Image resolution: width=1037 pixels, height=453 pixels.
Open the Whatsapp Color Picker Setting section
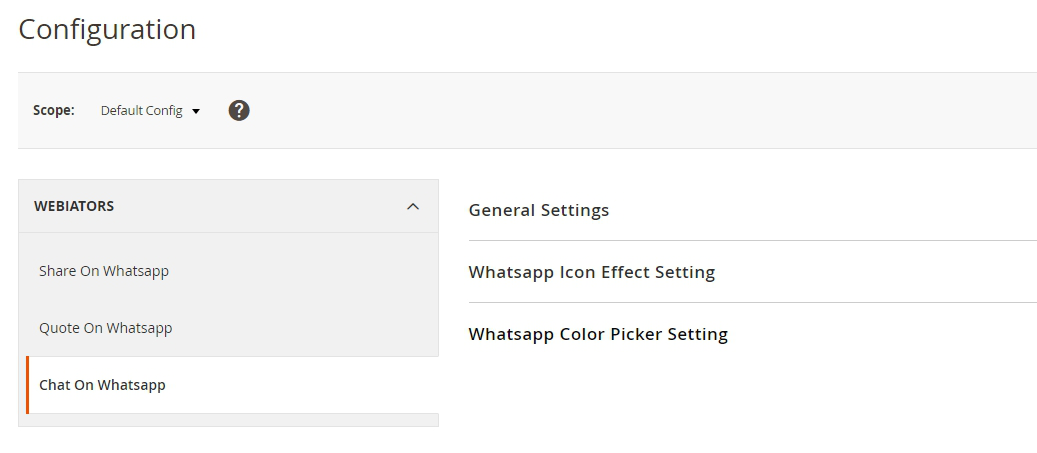598,334
